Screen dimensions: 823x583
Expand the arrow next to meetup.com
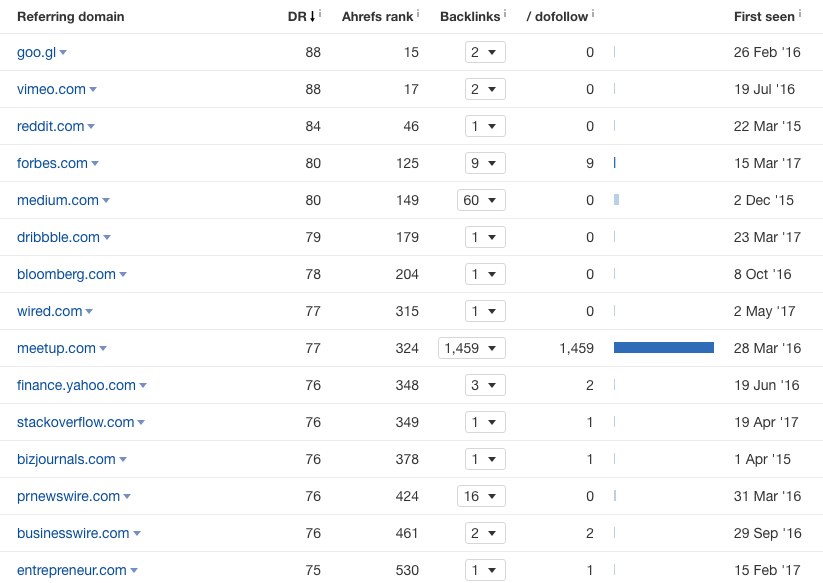pos(103,348)
